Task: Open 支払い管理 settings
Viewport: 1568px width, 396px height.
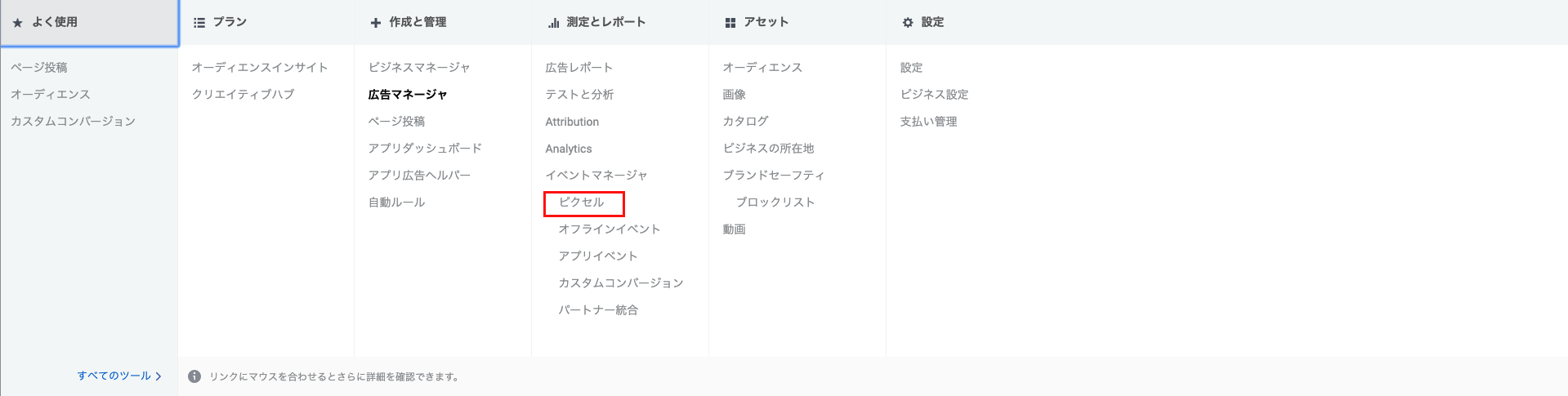Action: point(928,122)
